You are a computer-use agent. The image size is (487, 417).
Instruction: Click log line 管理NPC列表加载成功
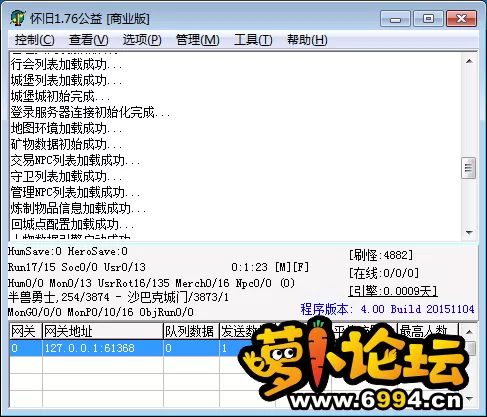(75, 192)
